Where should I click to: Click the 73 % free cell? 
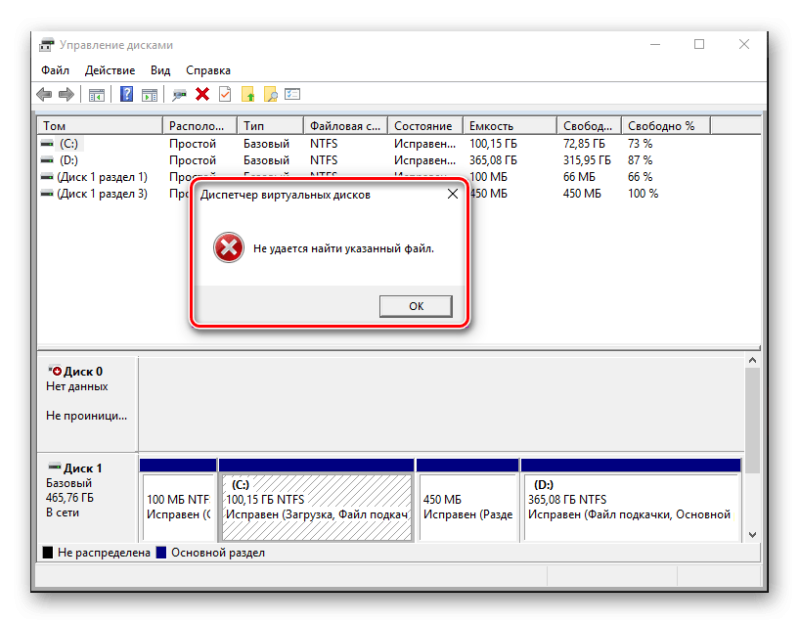[x=640, y=144]
